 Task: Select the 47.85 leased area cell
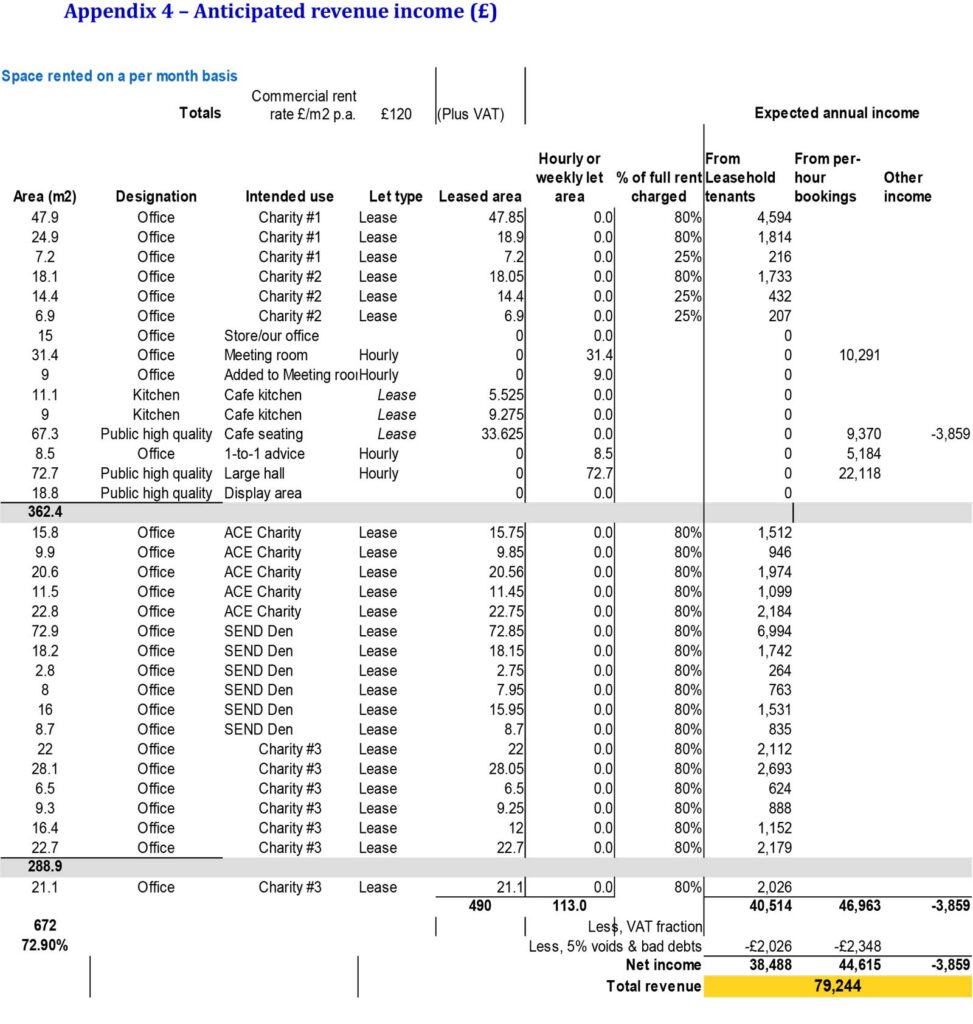tap(506, 217)
